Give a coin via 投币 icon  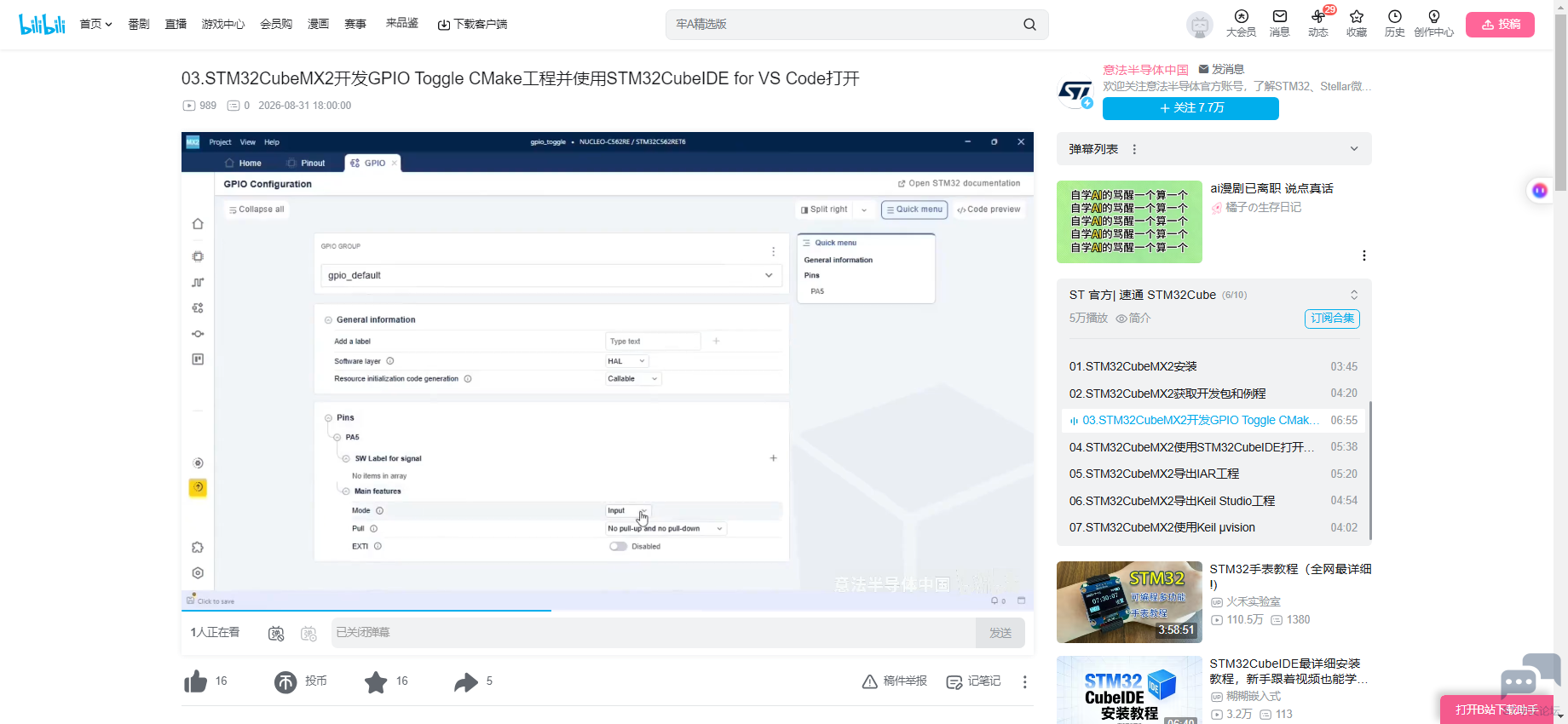[x=285, y=681]
